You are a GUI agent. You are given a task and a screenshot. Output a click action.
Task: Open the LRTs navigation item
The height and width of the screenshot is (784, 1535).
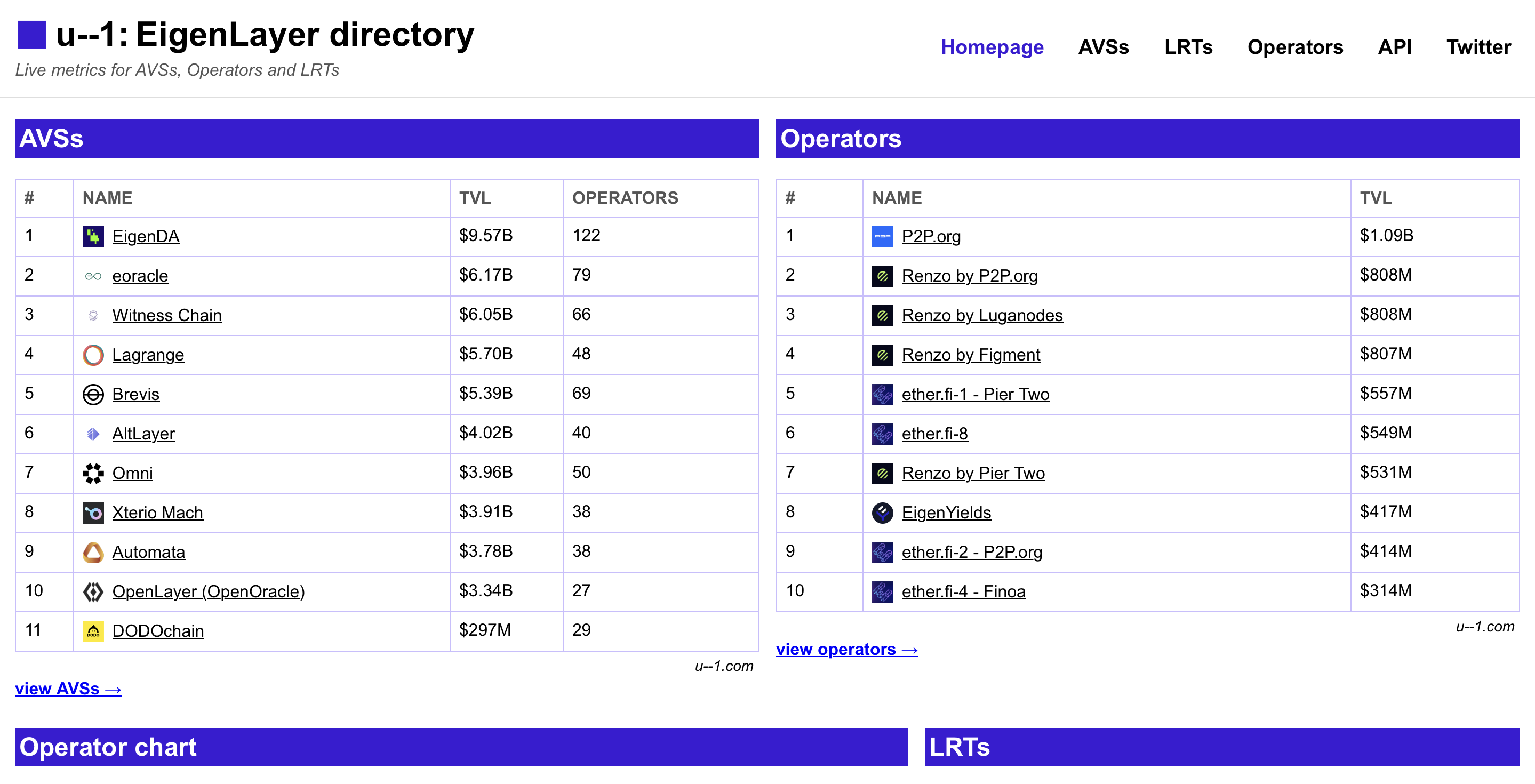click(1188, 47)
